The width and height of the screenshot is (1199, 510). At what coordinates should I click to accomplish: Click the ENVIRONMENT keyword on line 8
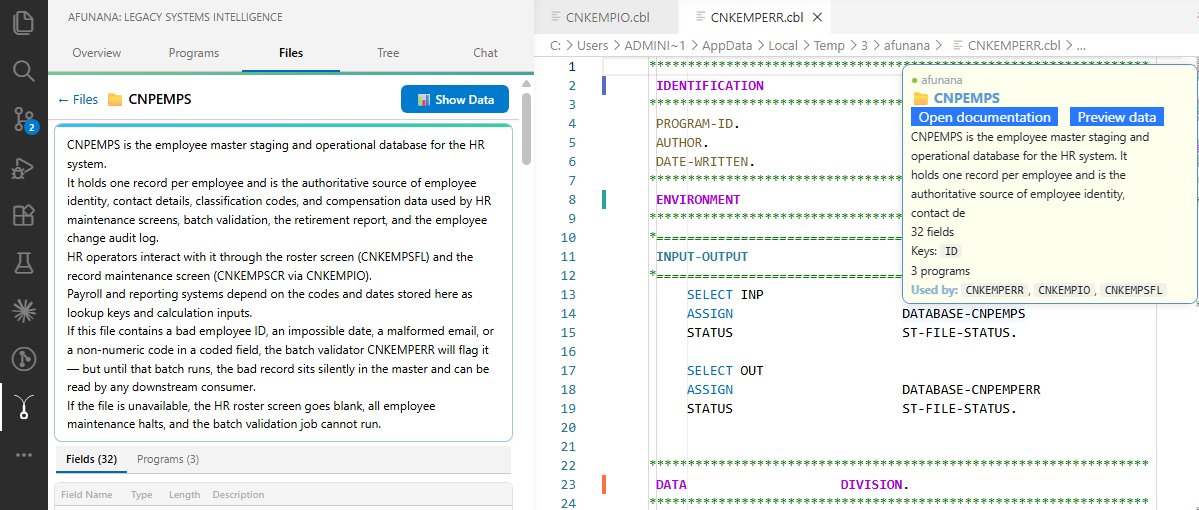(698, 200)
